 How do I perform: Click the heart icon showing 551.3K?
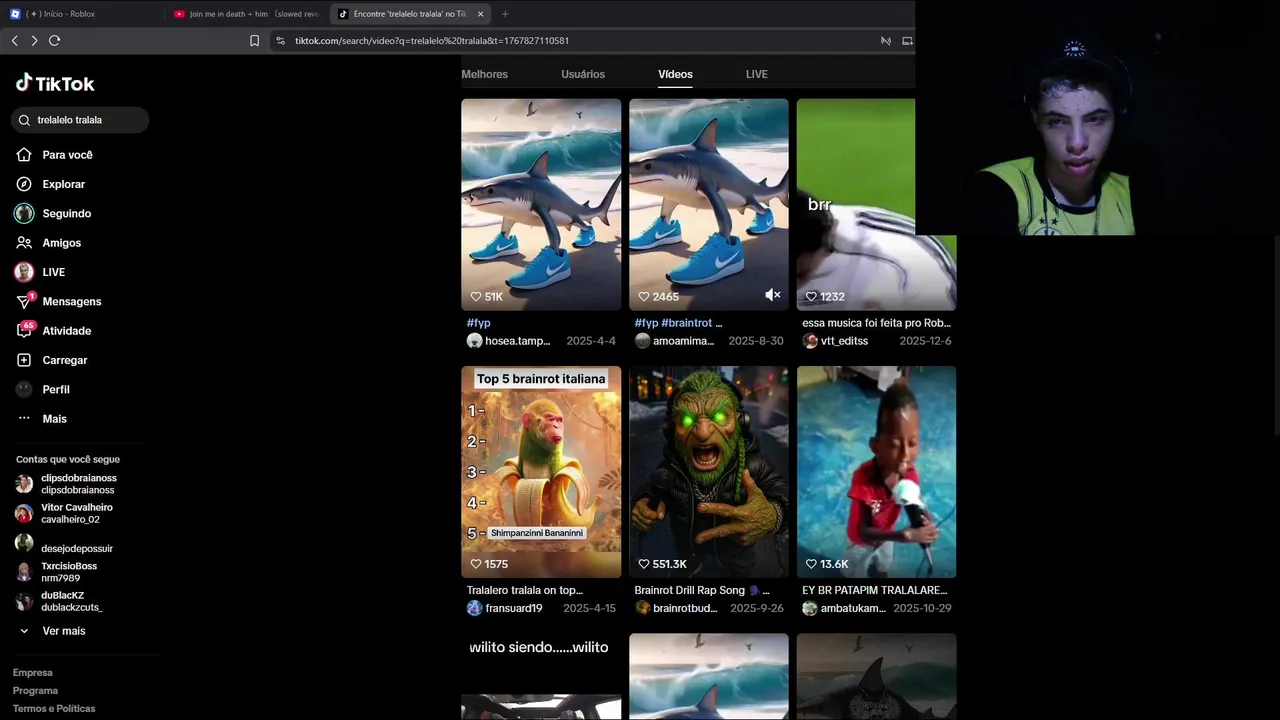[644, 564]
